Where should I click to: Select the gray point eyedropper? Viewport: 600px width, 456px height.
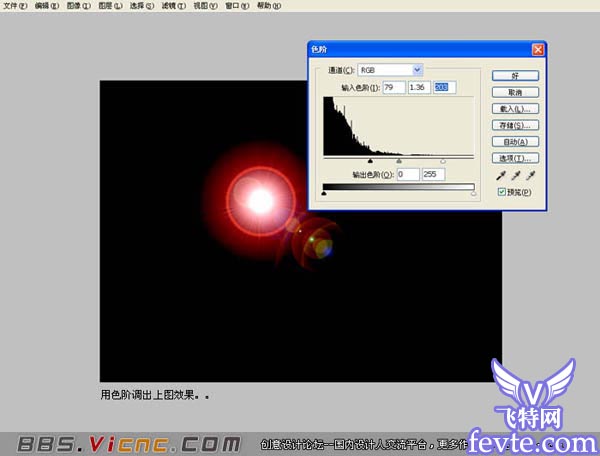pyautogui.click(x=514, y=176)
